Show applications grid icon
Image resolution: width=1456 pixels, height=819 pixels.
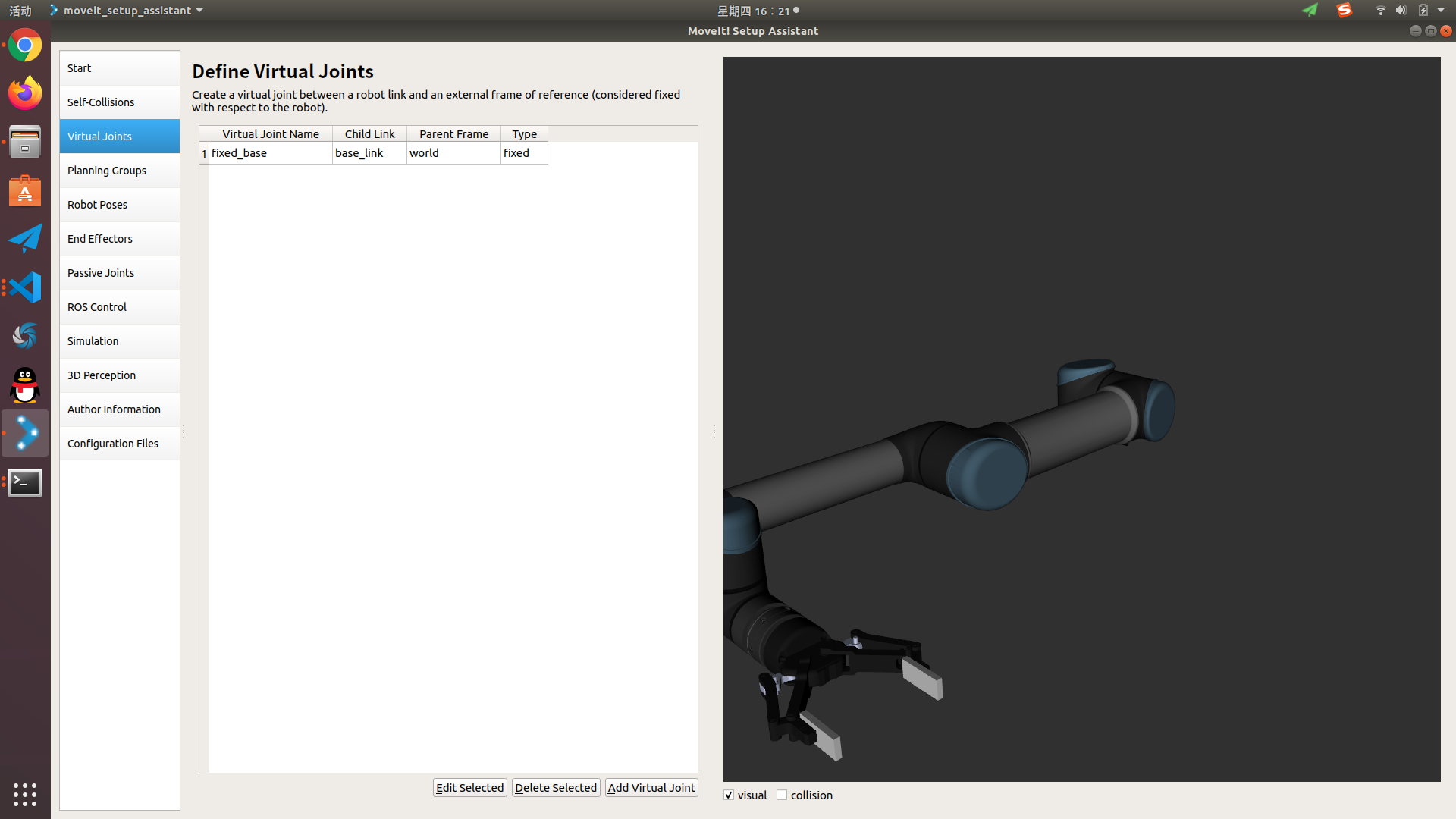pos(25,794)
